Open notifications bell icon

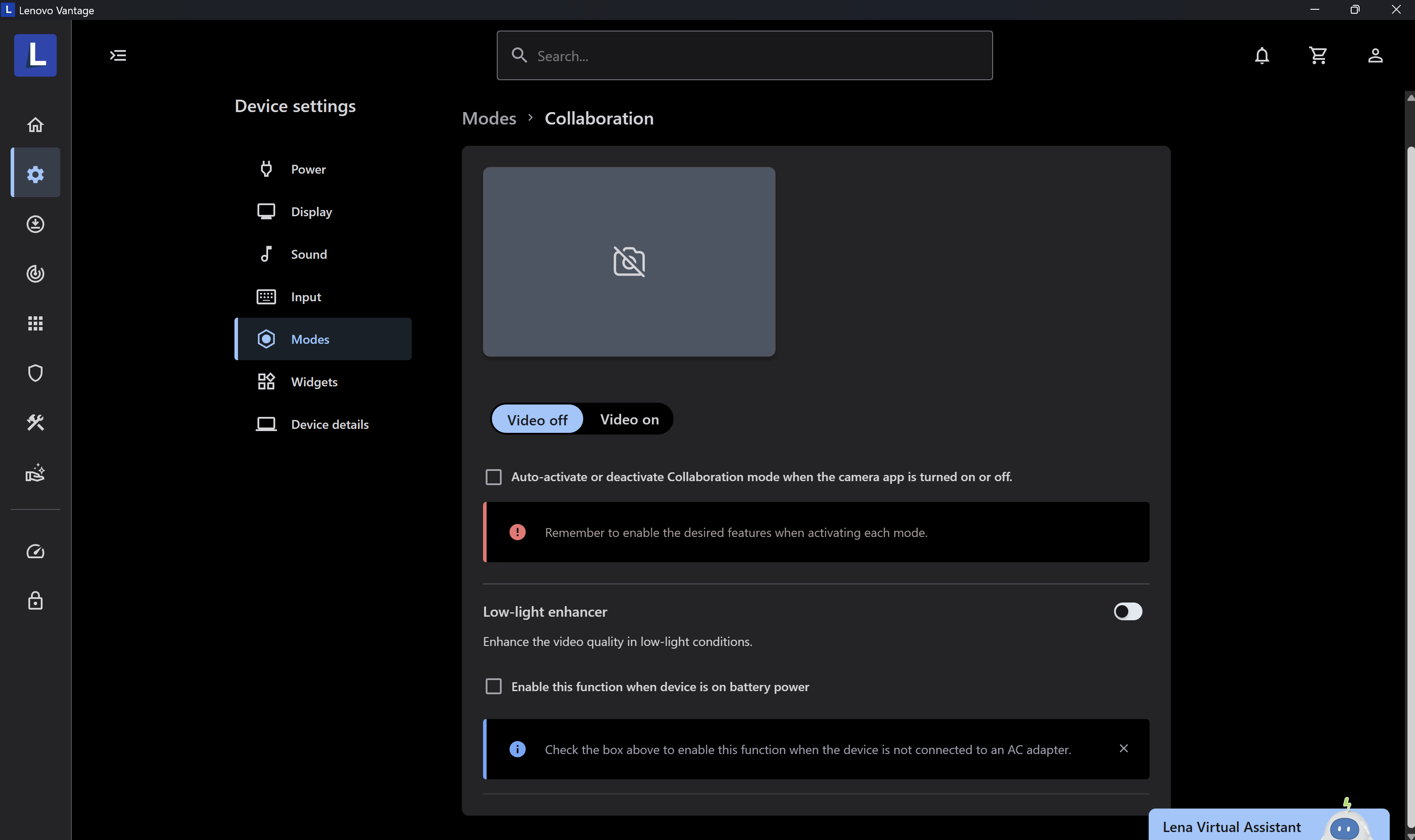click(1262, 55)
